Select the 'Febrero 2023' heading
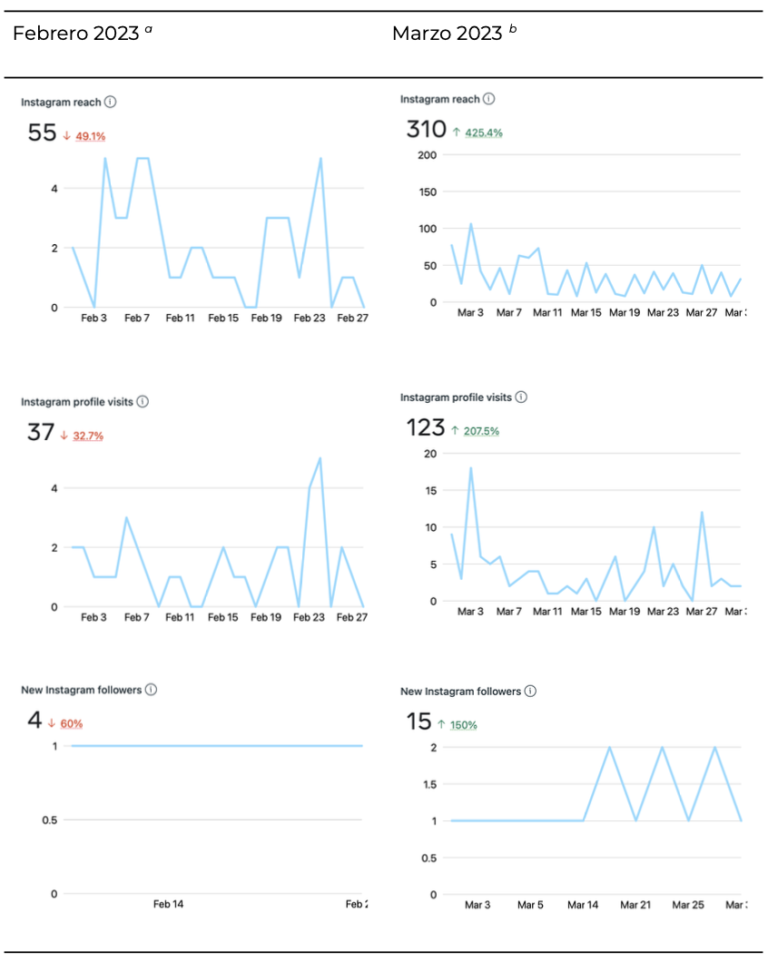 76,33
